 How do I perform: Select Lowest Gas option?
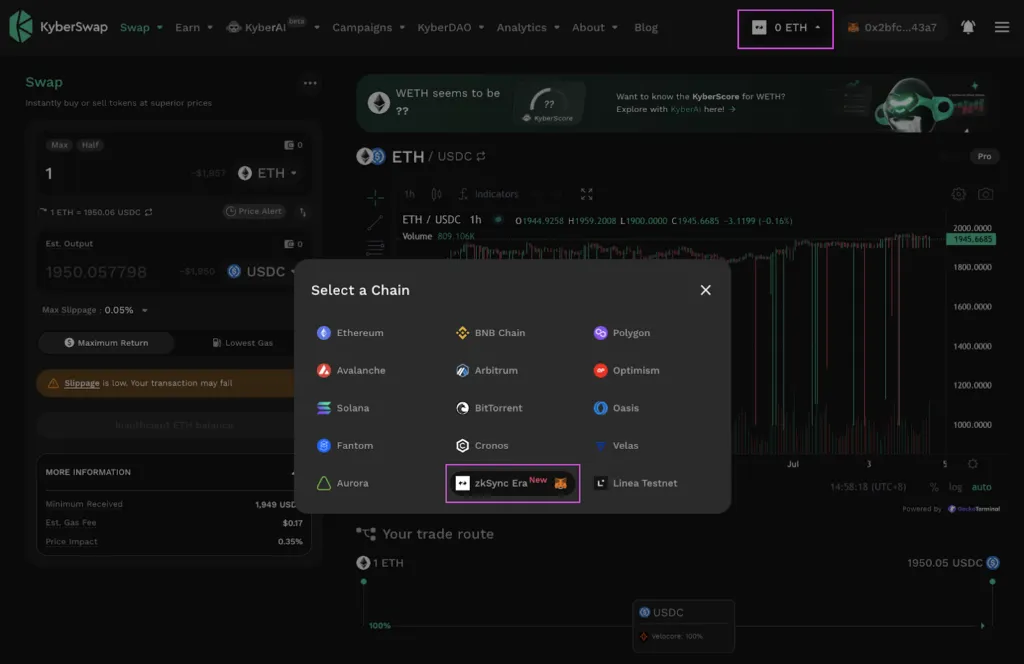pos(242,343)
